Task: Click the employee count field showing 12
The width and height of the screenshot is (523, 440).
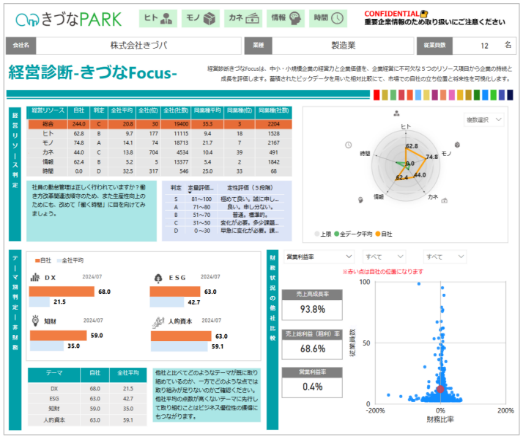Action: click(484, 46)
